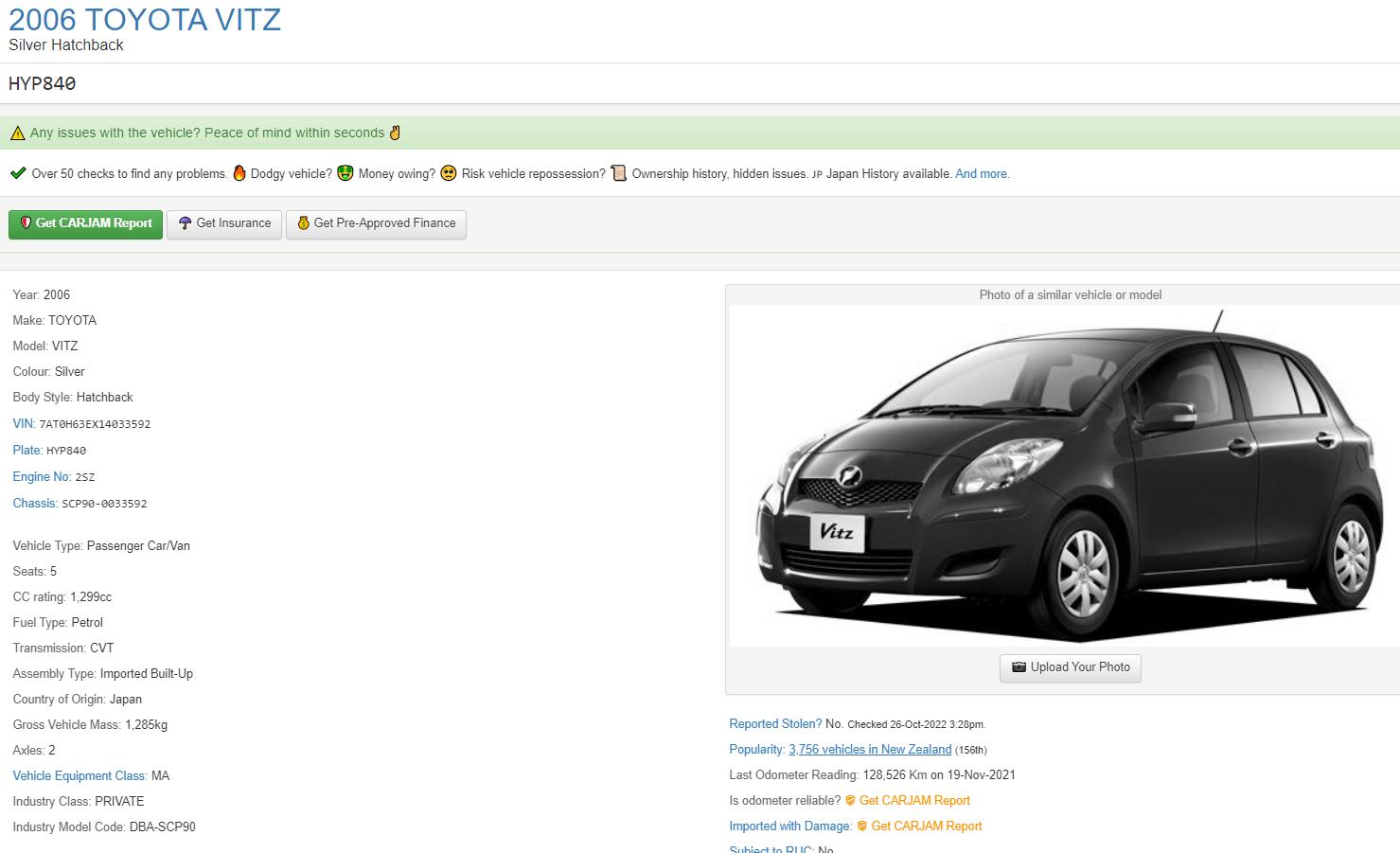
Task: Open the "Reported Stolen?" link
Action: [x=775, y=723]
